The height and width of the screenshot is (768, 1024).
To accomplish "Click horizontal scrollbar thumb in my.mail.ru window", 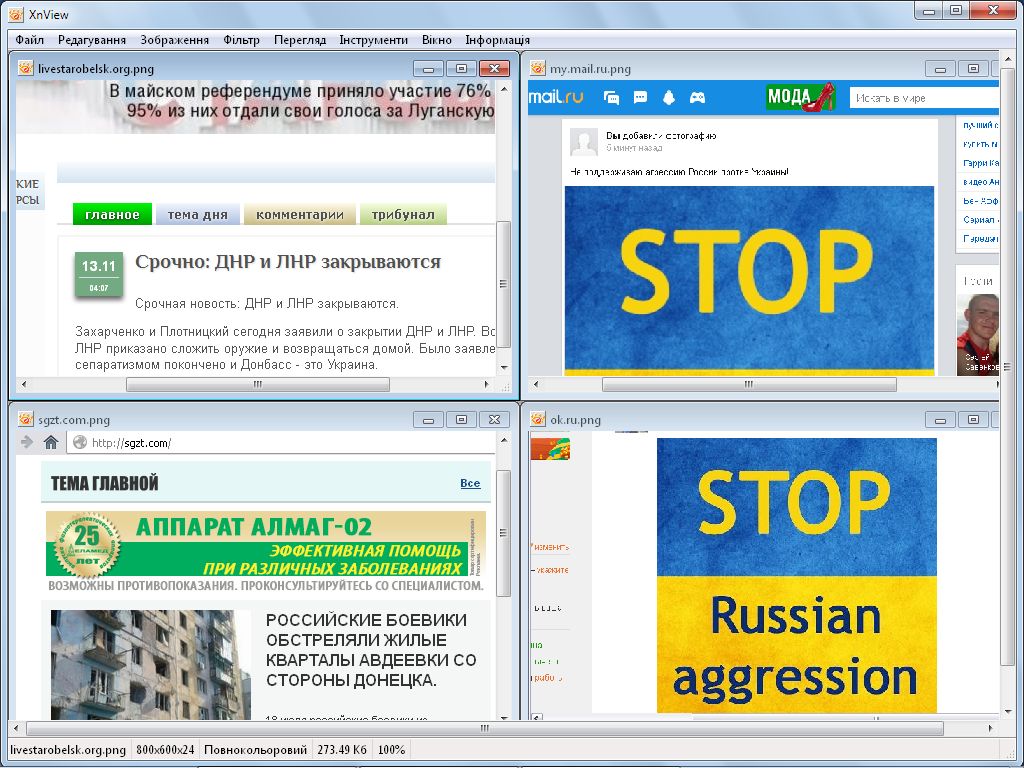I will 749,385.
